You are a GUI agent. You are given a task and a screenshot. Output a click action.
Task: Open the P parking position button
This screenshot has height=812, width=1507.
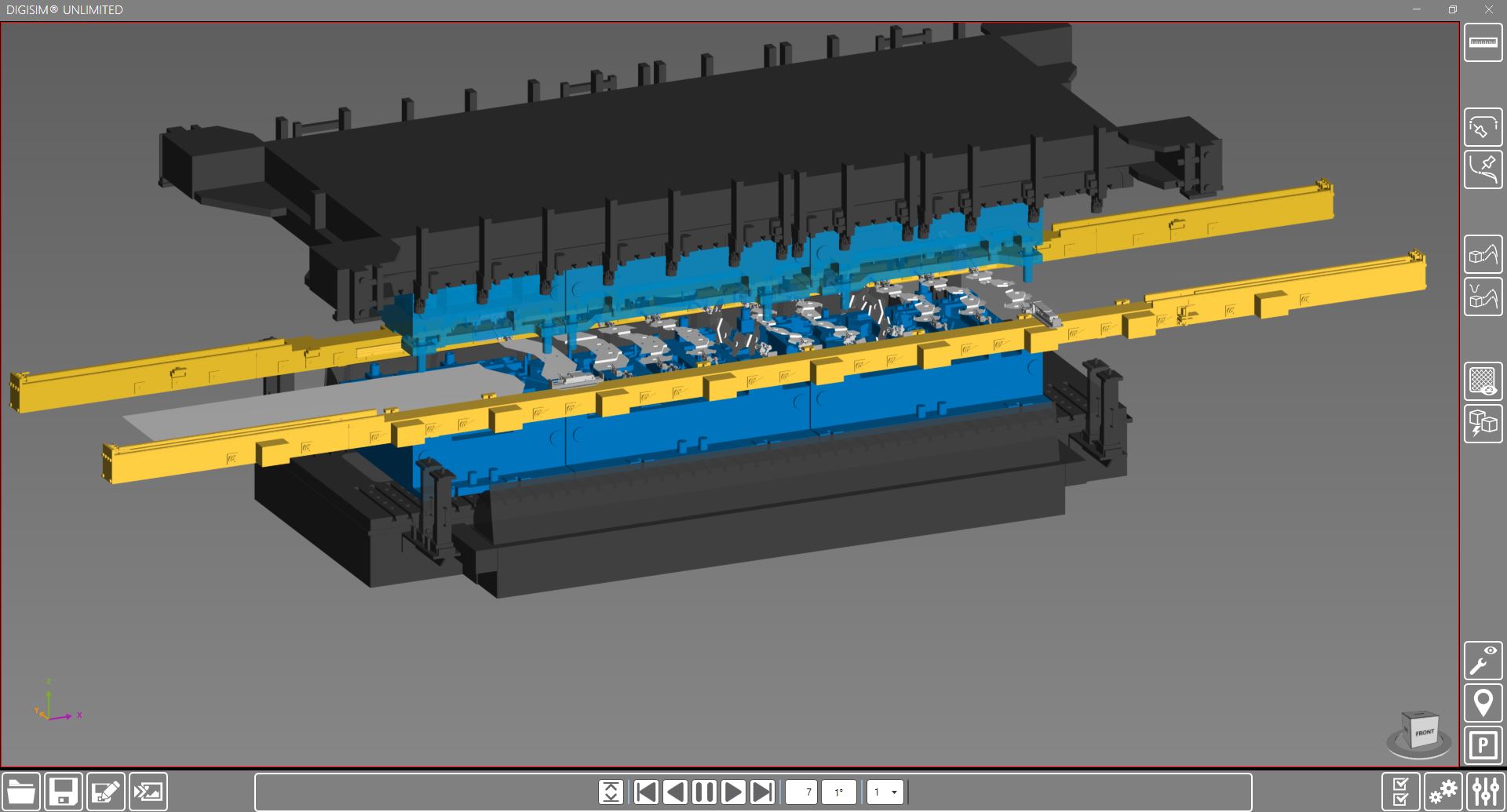point(1483,745)
